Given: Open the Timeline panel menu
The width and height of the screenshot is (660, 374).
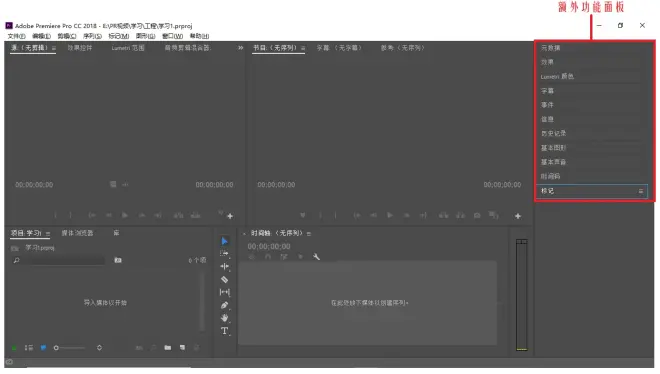Looking at the screenshot, I should [x=309, y=233].
